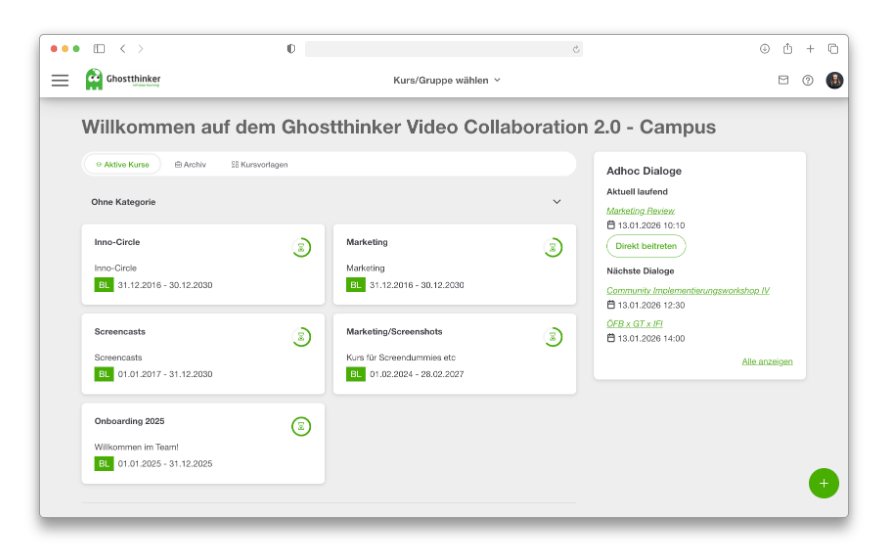886x559 pixels.
Task: Open a new tab with the plus icon
Action: [810, 49]
